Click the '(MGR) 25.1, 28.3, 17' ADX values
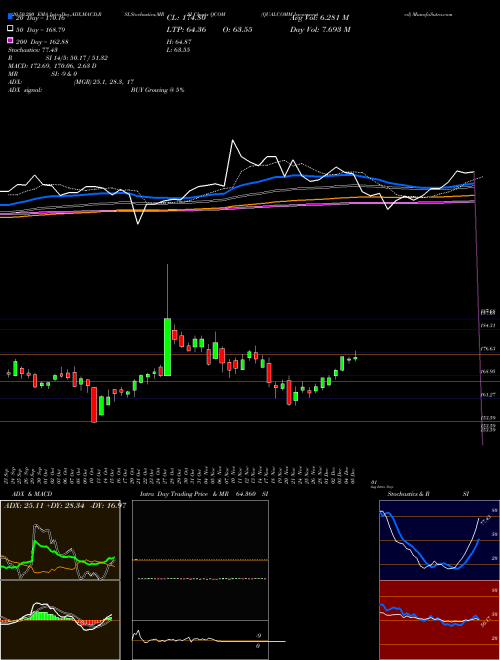Viewport: 500px width, 660px height. pyautogui.click(x=104, y=82)
